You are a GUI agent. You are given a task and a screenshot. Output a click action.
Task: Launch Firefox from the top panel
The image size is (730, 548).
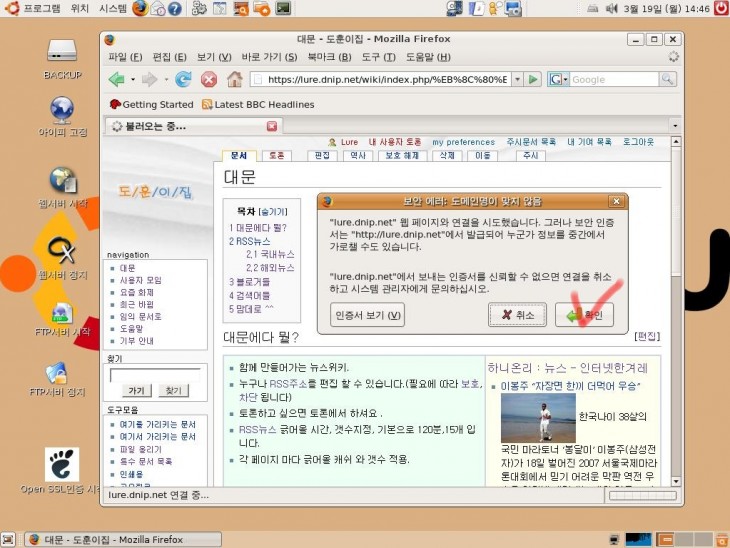pos(139,8)
